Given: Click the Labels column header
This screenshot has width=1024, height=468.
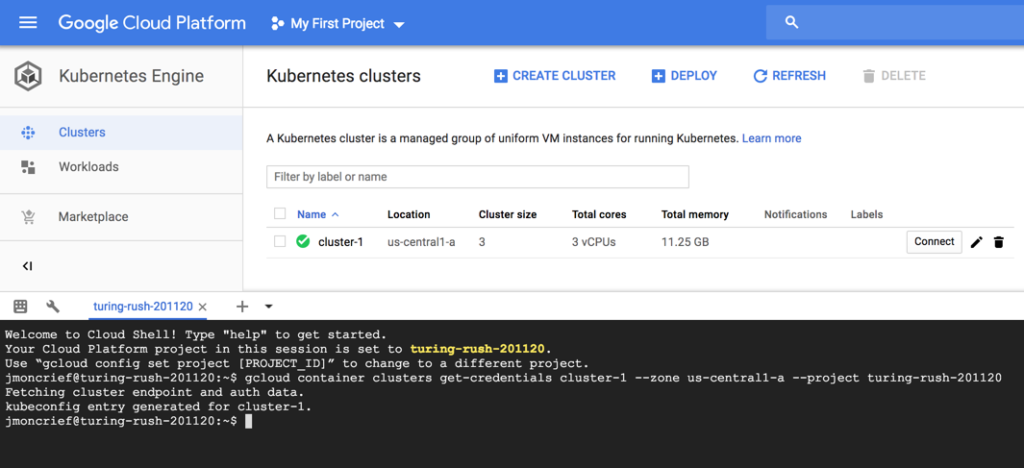Looking at the screenshot, I should (867, 214).
